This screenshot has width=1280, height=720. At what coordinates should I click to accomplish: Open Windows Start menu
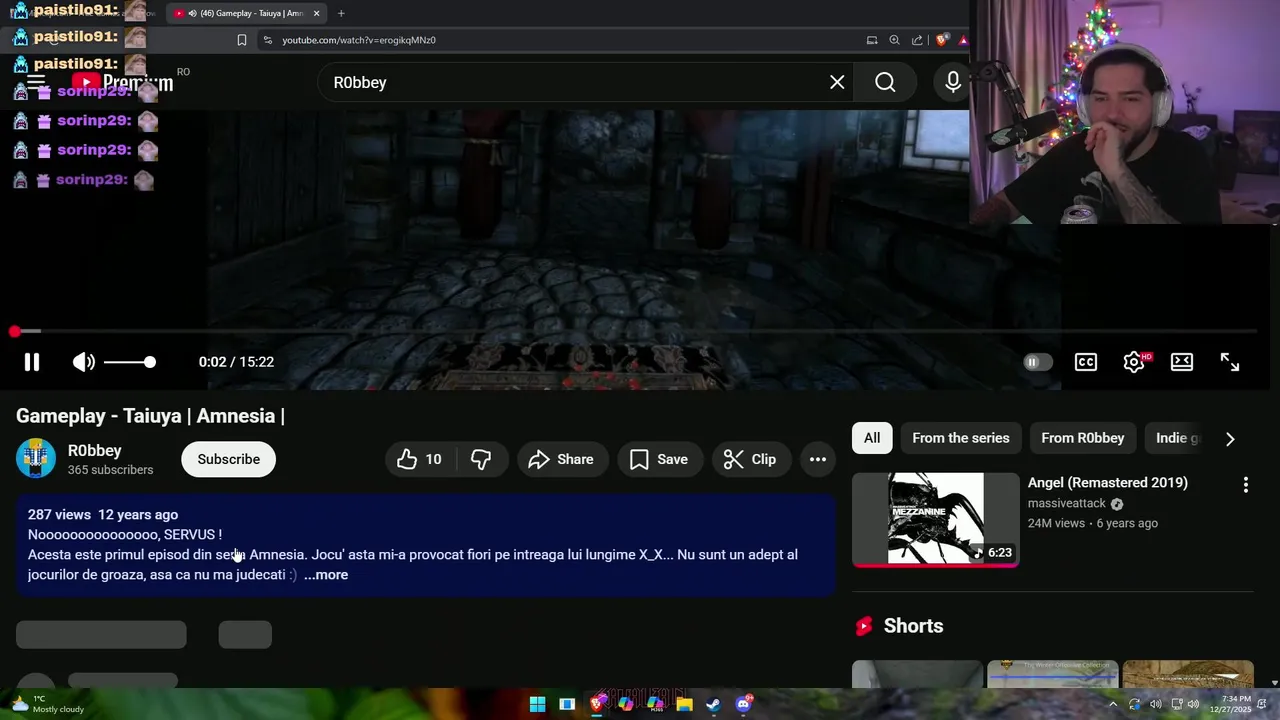tap(537, 704)
